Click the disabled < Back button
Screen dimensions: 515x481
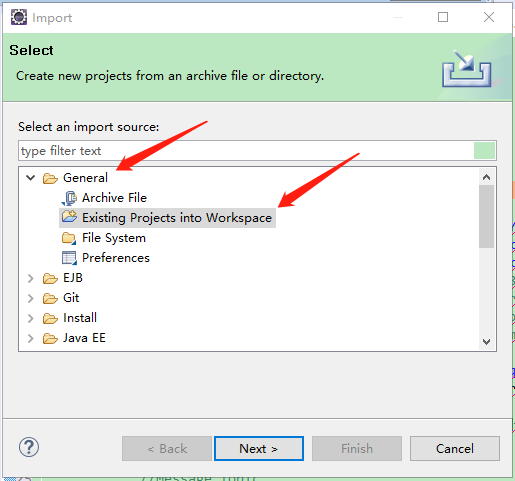[x=167, y=448]
